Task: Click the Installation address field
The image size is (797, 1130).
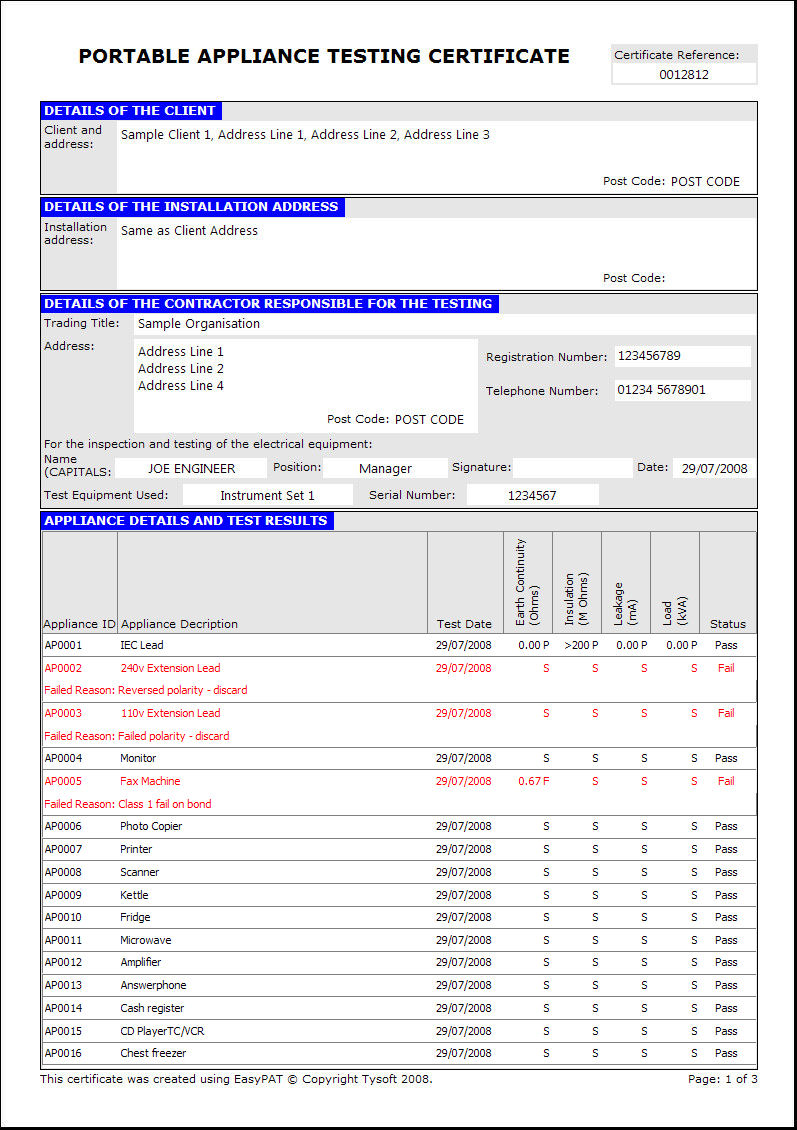Action: point(436,253)
